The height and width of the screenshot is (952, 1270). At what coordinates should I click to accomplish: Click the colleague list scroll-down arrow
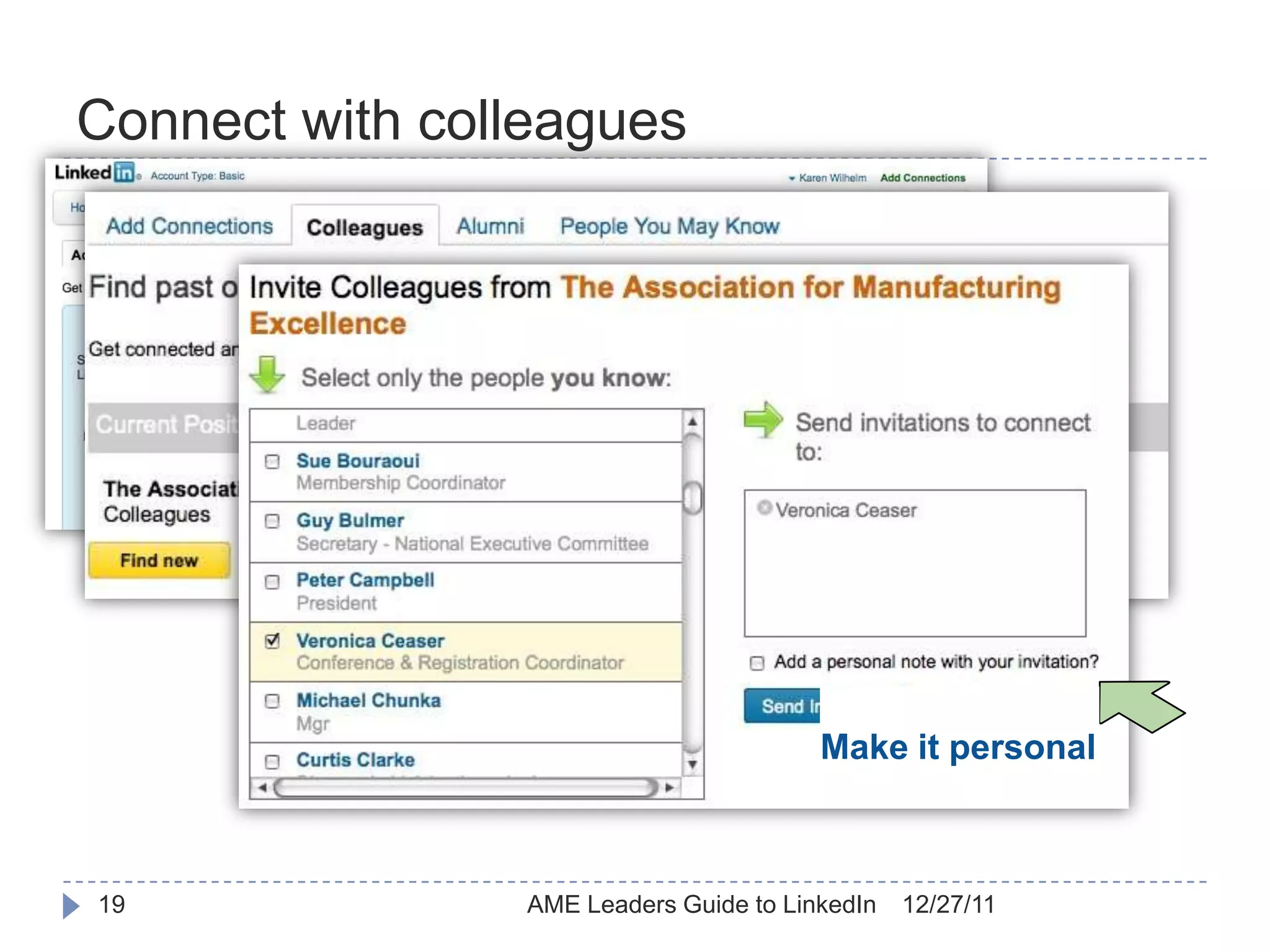click(693, 765)
